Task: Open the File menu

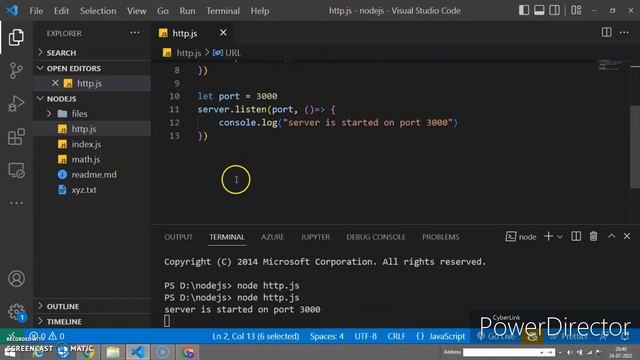Action: point(36,11)
